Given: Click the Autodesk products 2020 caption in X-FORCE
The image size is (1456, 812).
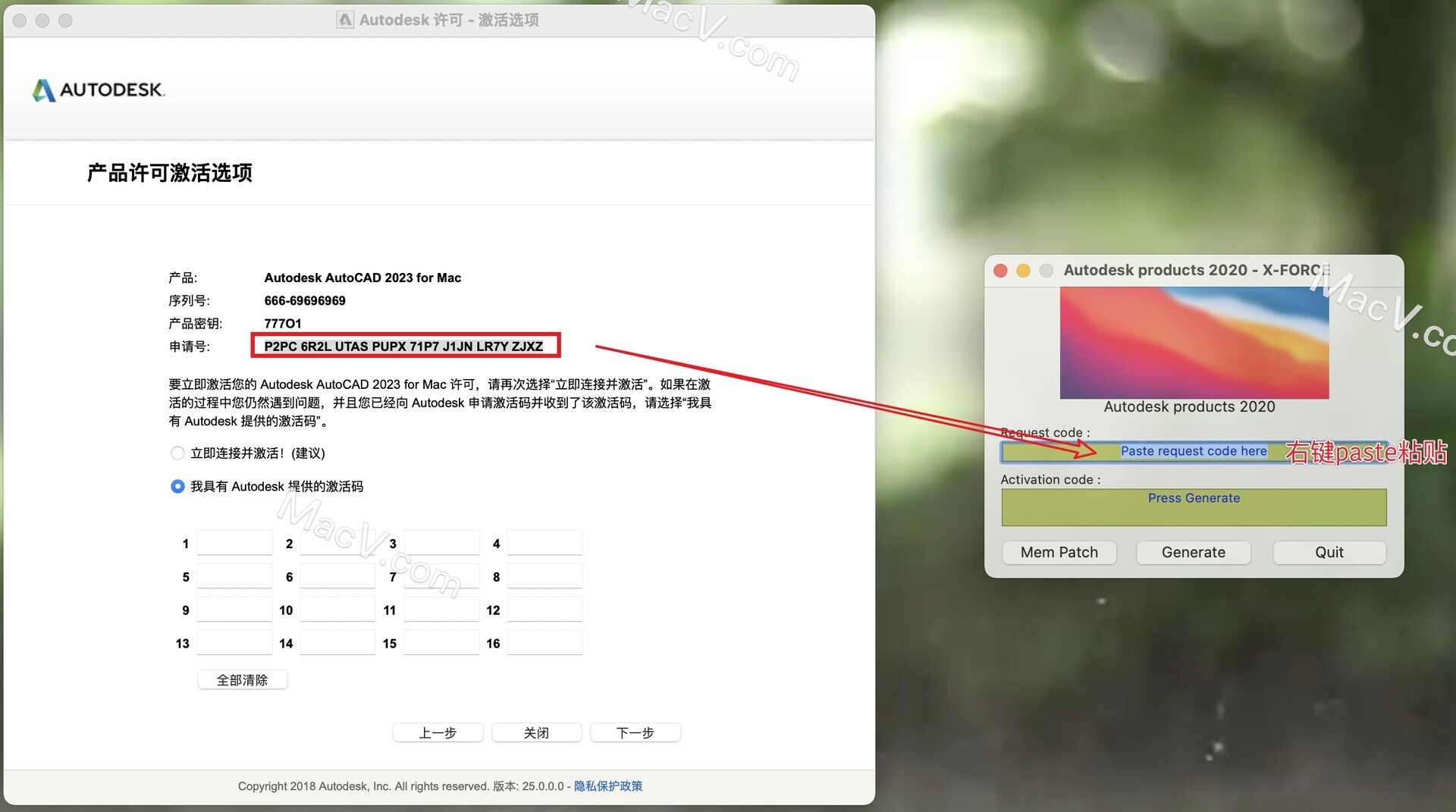Looking at the screenshot, I should point(1189,407).
